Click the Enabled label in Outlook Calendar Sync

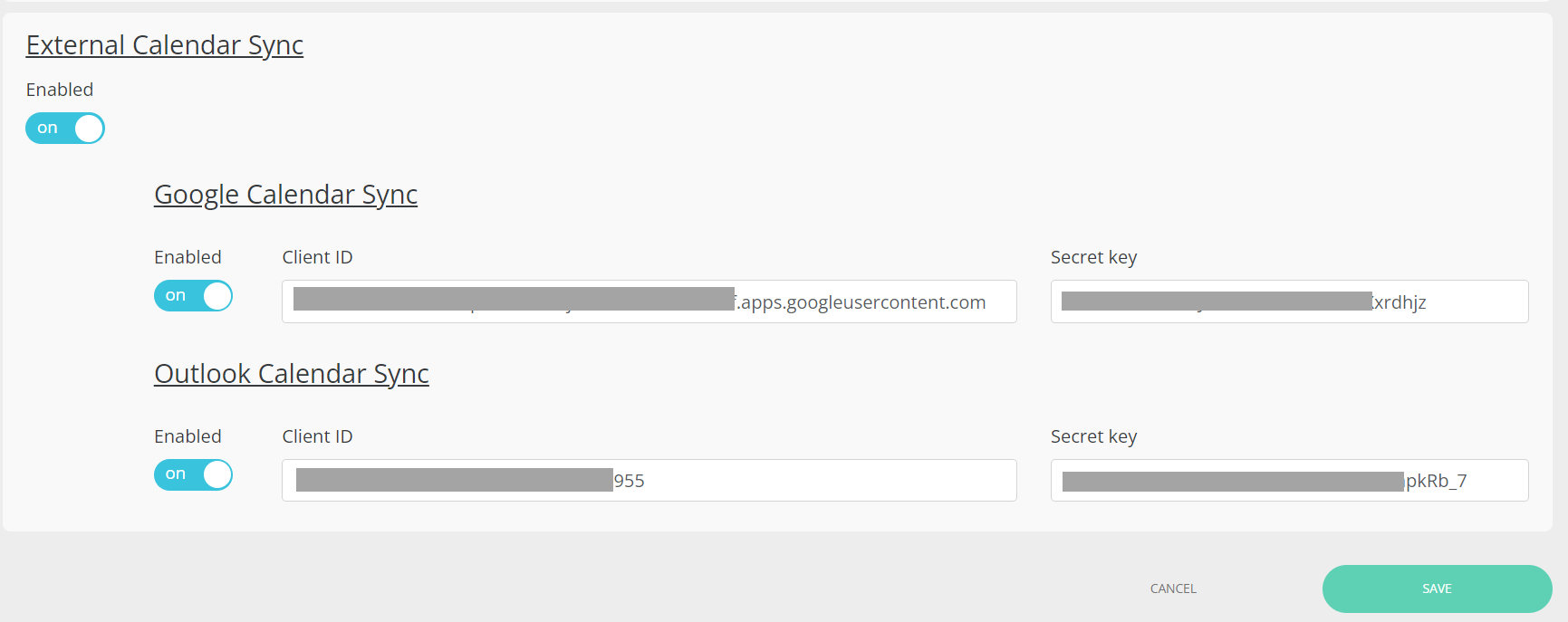[188, 436]
